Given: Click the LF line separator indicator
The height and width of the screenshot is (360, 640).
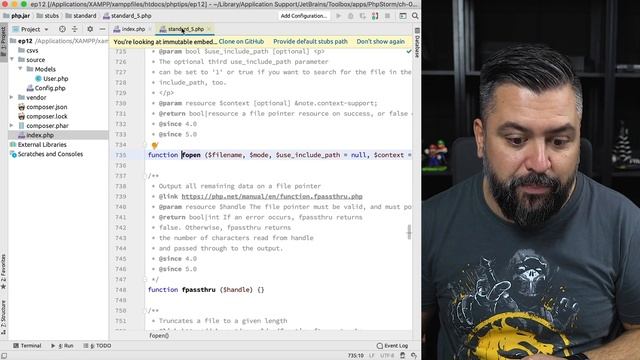Looking at the screenshot, I should tap(371, 356).
